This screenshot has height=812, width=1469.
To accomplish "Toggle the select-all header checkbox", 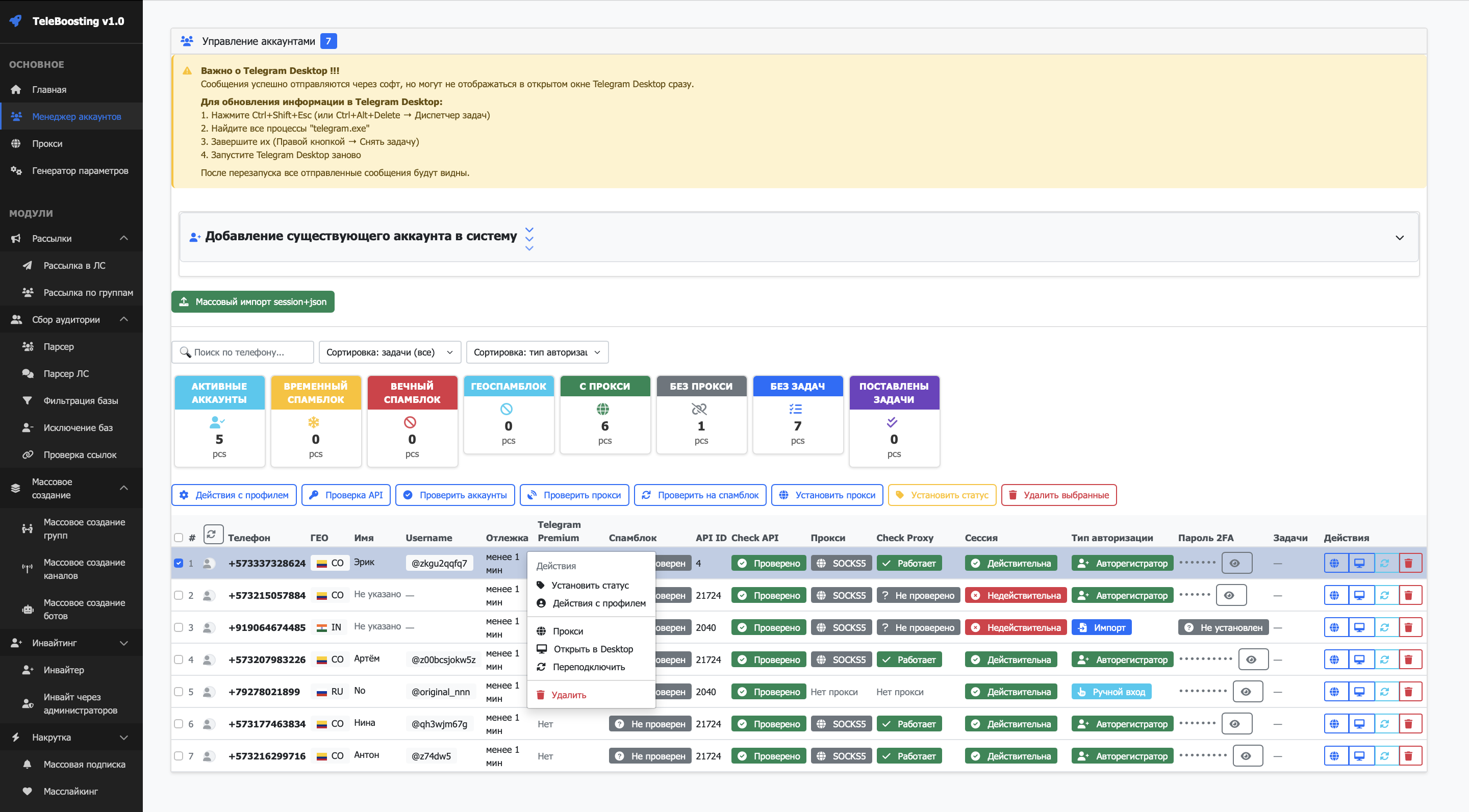I will tap(179, 537).
